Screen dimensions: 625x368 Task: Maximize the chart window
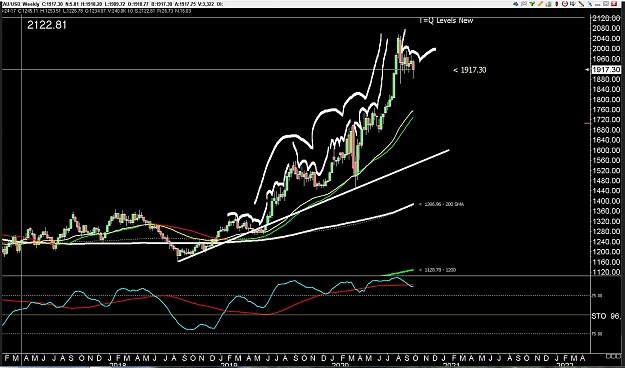tap(606, 4)
